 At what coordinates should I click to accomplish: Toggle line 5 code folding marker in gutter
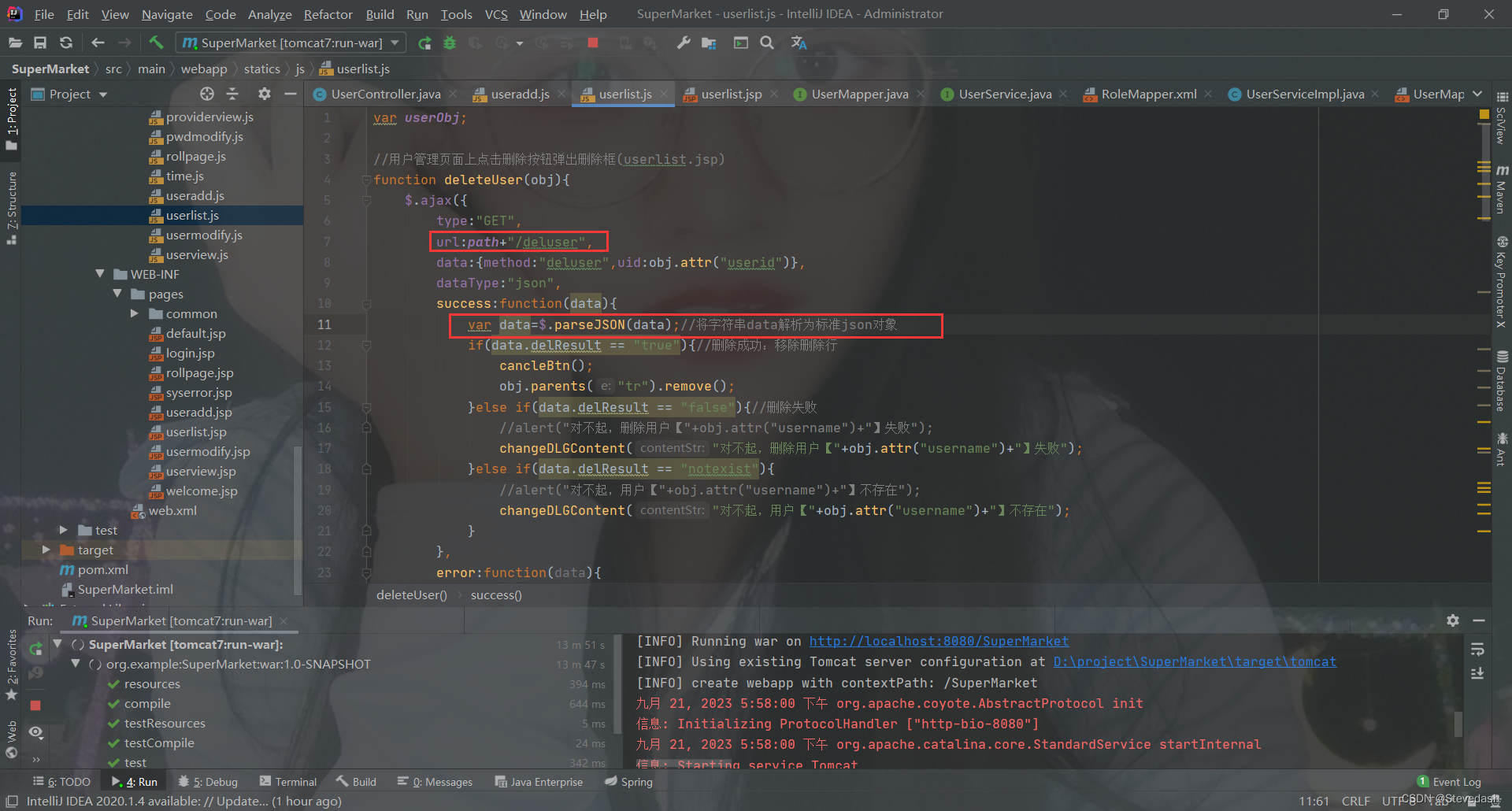point(366,201)
